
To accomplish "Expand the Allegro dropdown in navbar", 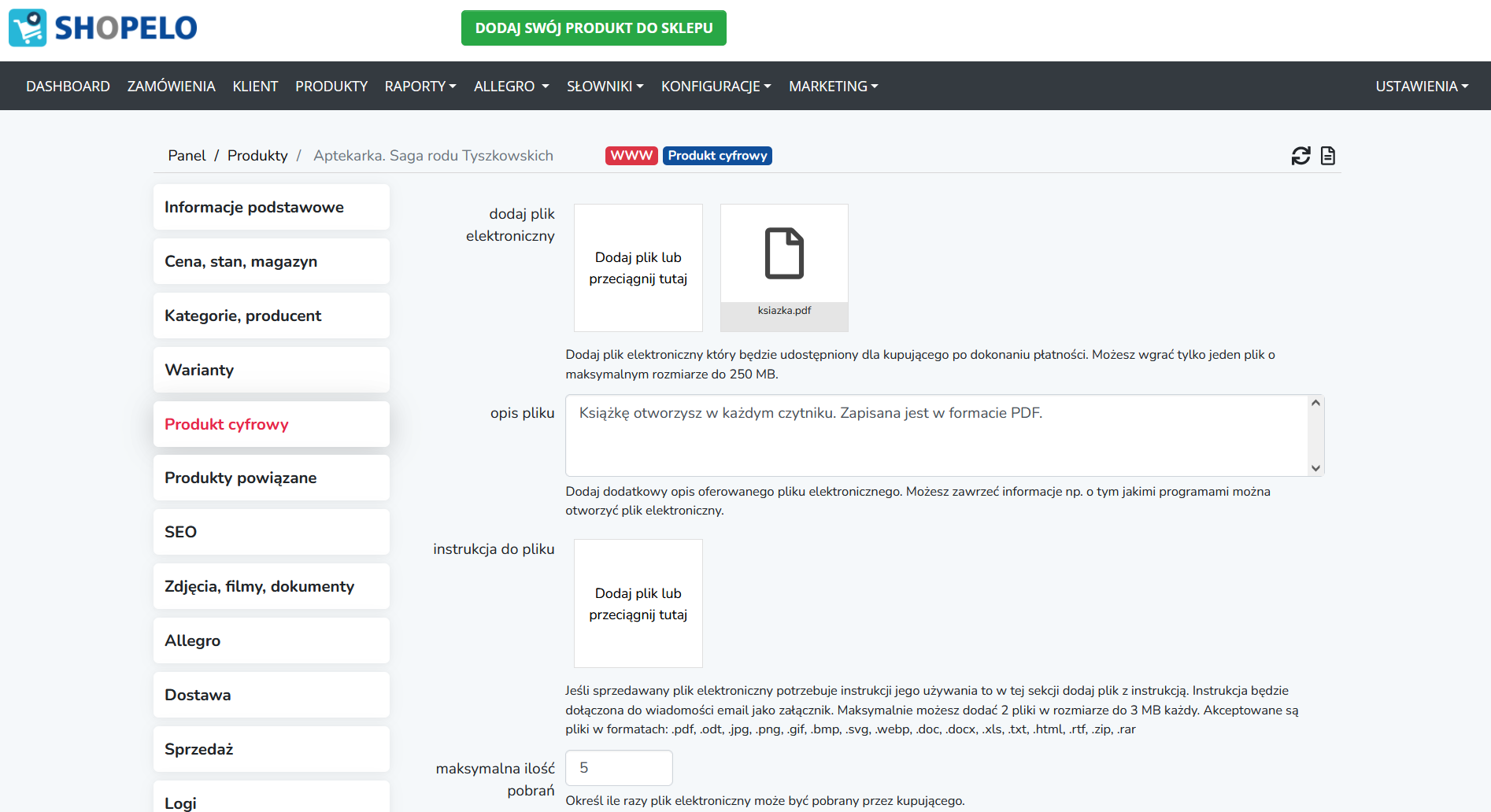I will click(511, 87).
